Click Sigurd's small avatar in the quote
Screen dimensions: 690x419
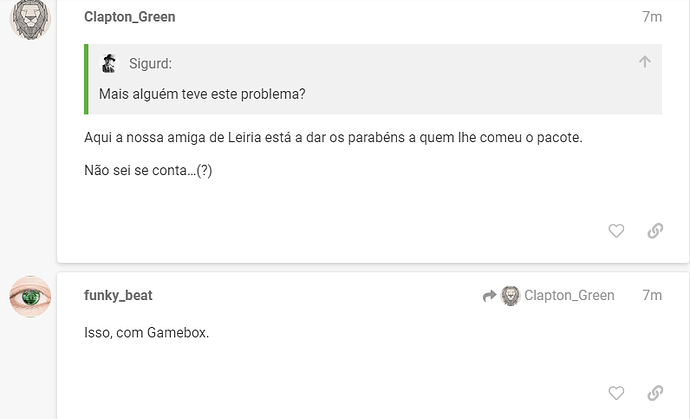109,63
